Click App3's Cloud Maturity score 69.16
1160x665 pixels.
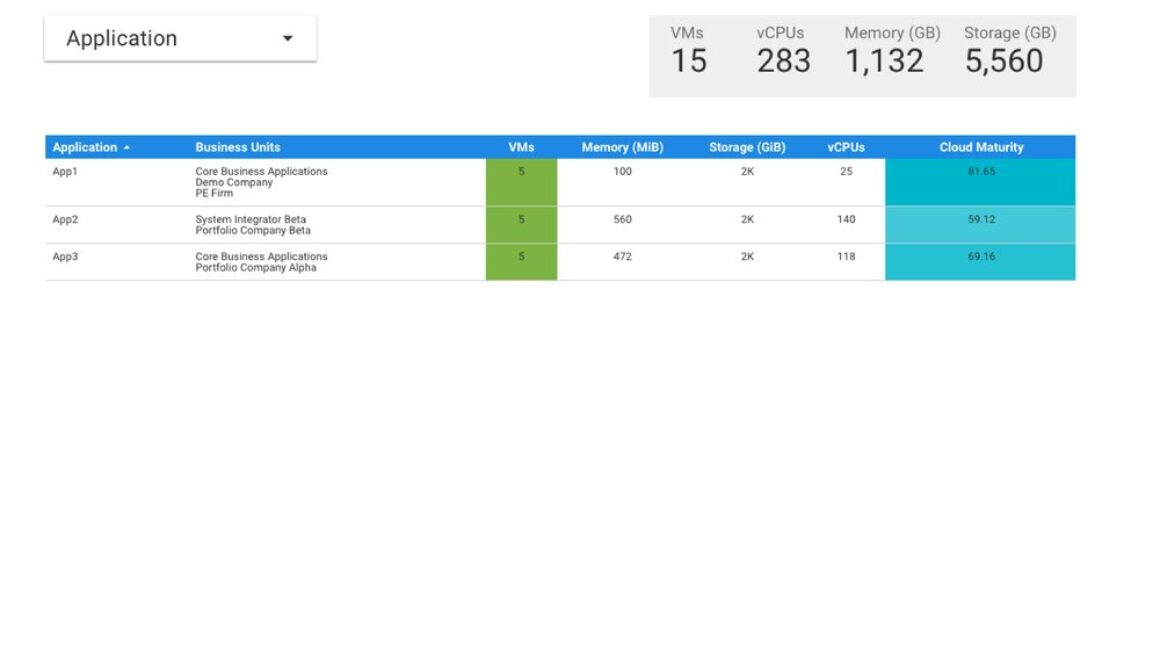[980, 256]
